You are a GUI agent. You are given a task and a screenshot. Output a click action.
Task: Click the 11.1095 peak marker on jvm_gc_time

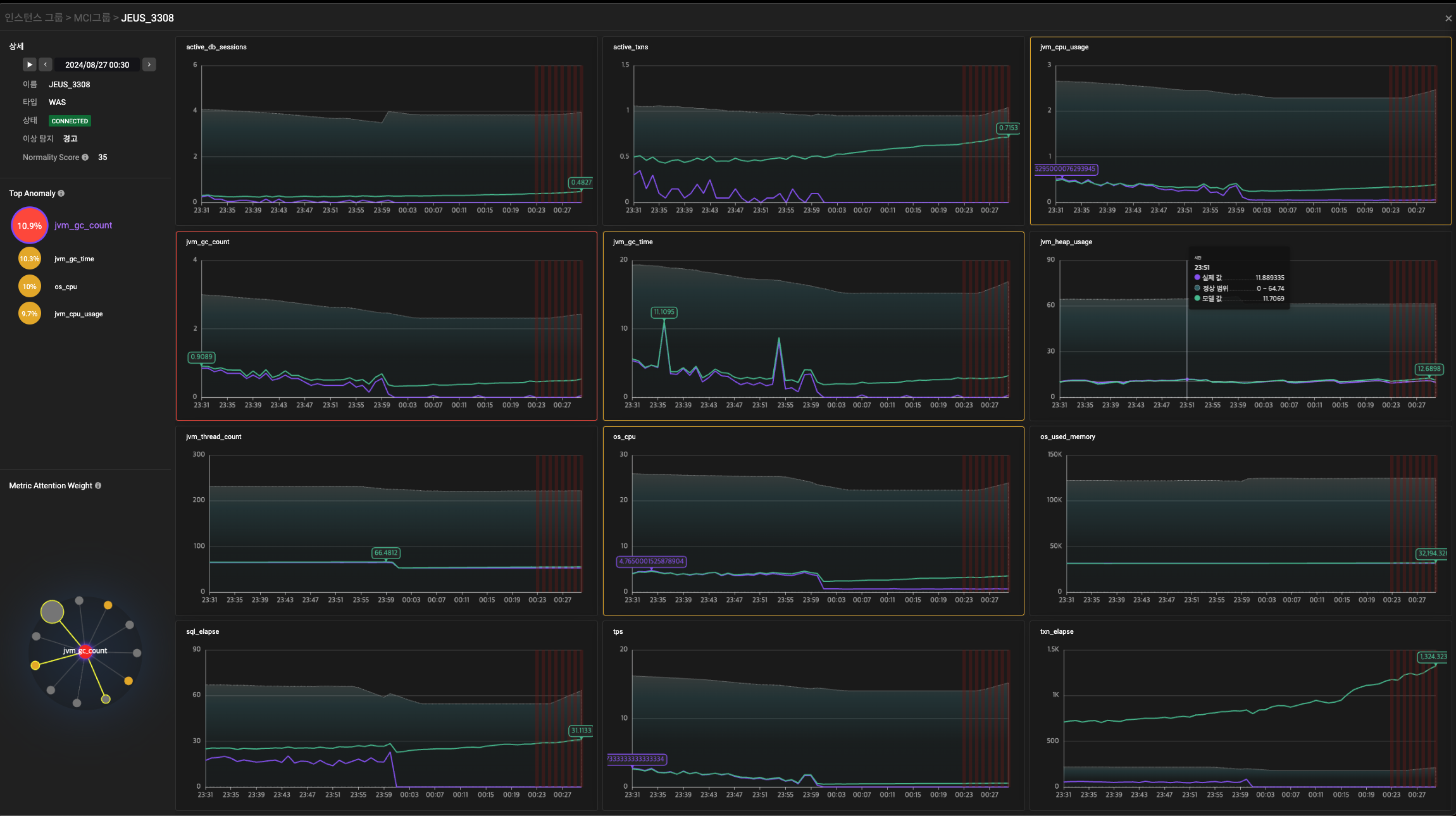664,312
